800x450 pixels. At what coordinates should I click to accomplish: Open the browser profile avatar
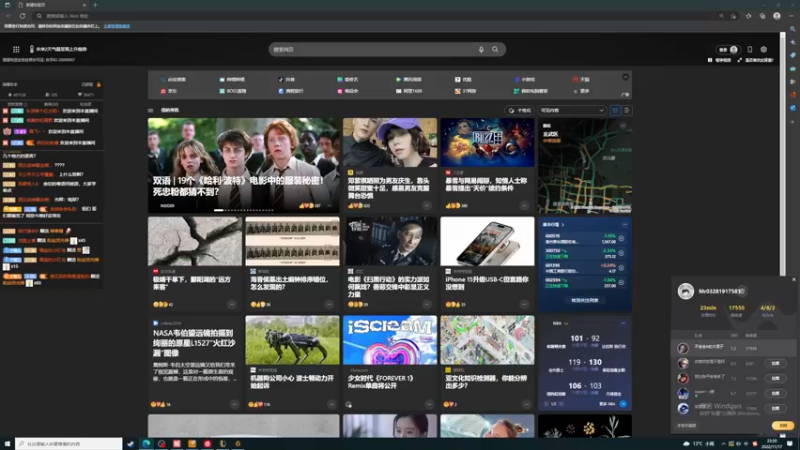click(x=777, y=16)
